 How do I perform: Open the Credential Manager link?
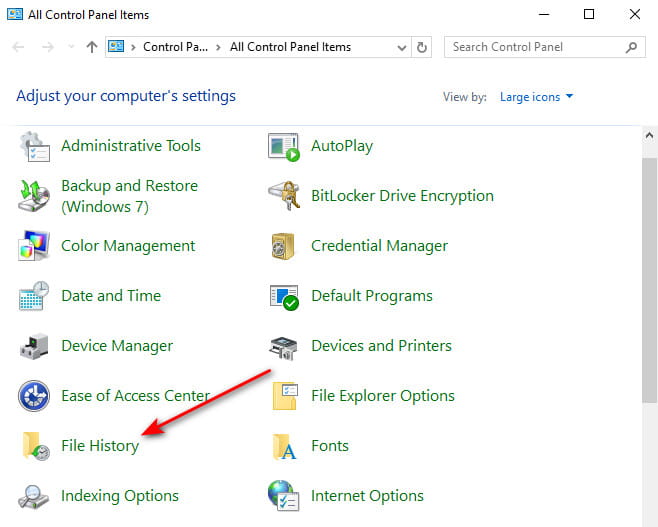[x=379, y=246]
